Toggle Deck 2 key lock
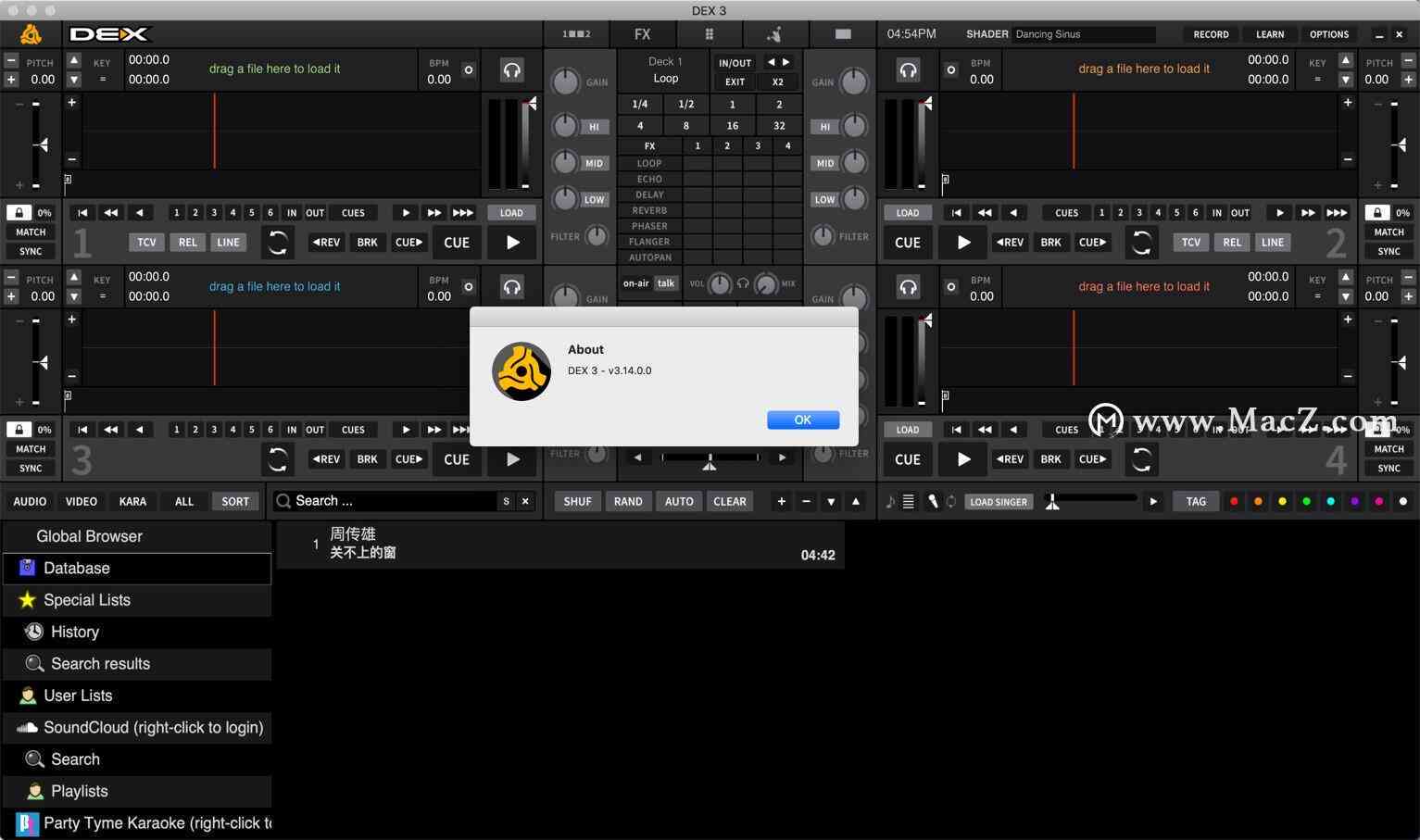Image resolution: width=1420 pixels, height=840 pixels. [1377, 213]
